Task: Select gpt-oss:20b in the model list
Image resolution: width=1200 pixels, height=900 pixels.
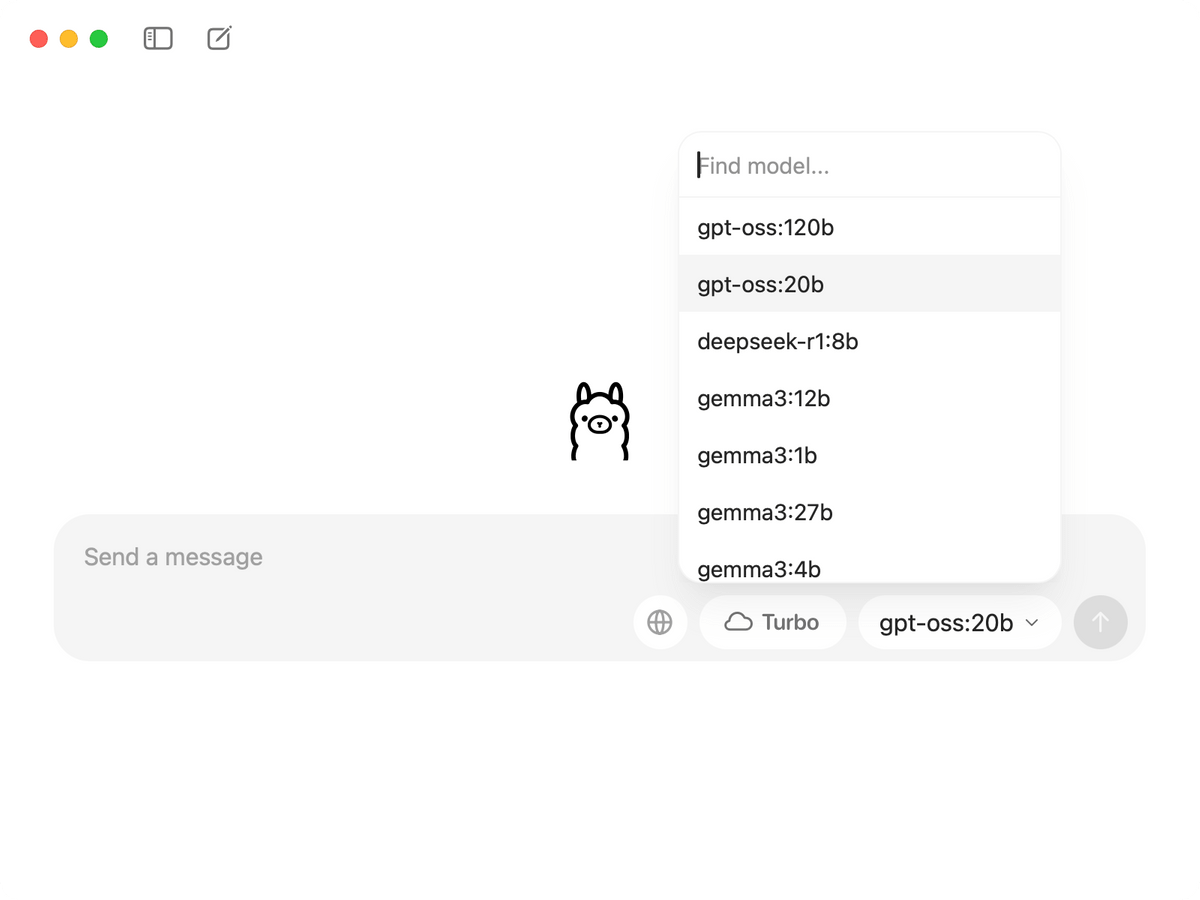Action: coord(869,284)
